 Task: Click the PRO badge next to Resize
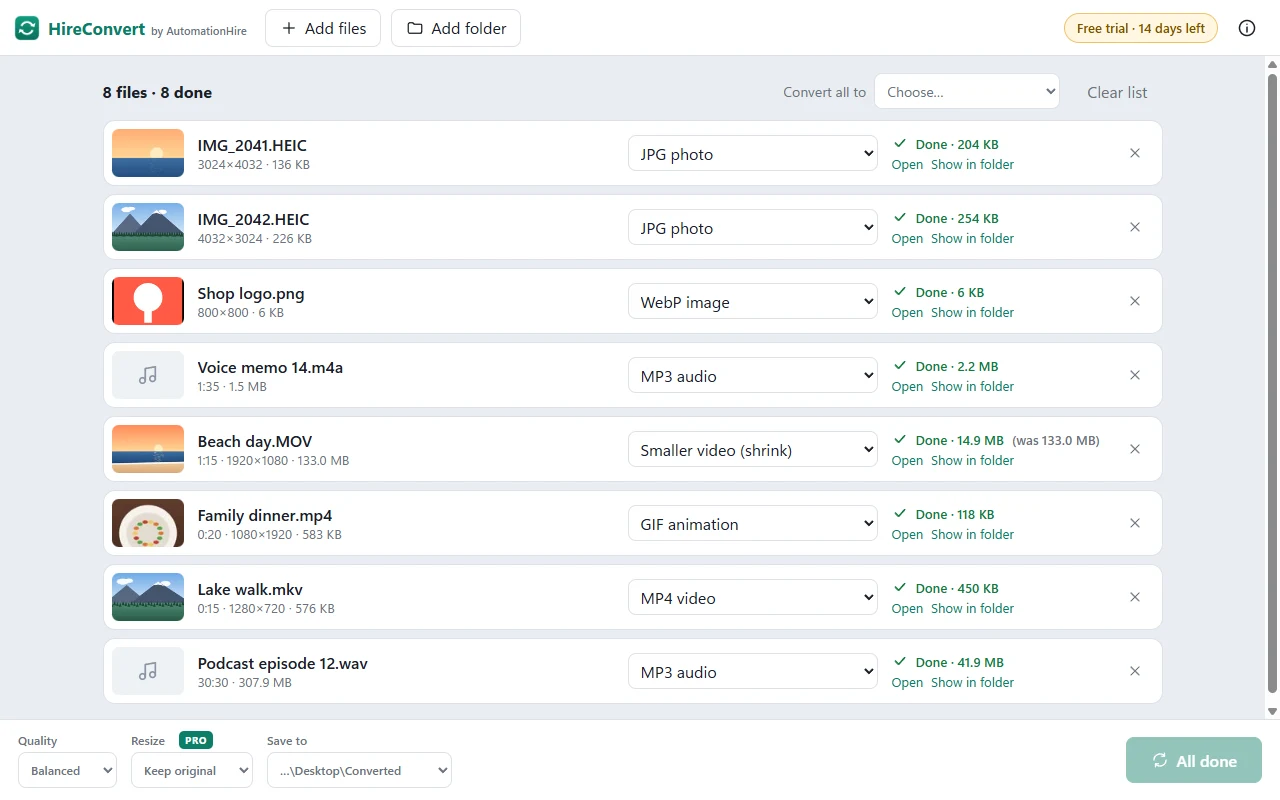pos(196,740)
